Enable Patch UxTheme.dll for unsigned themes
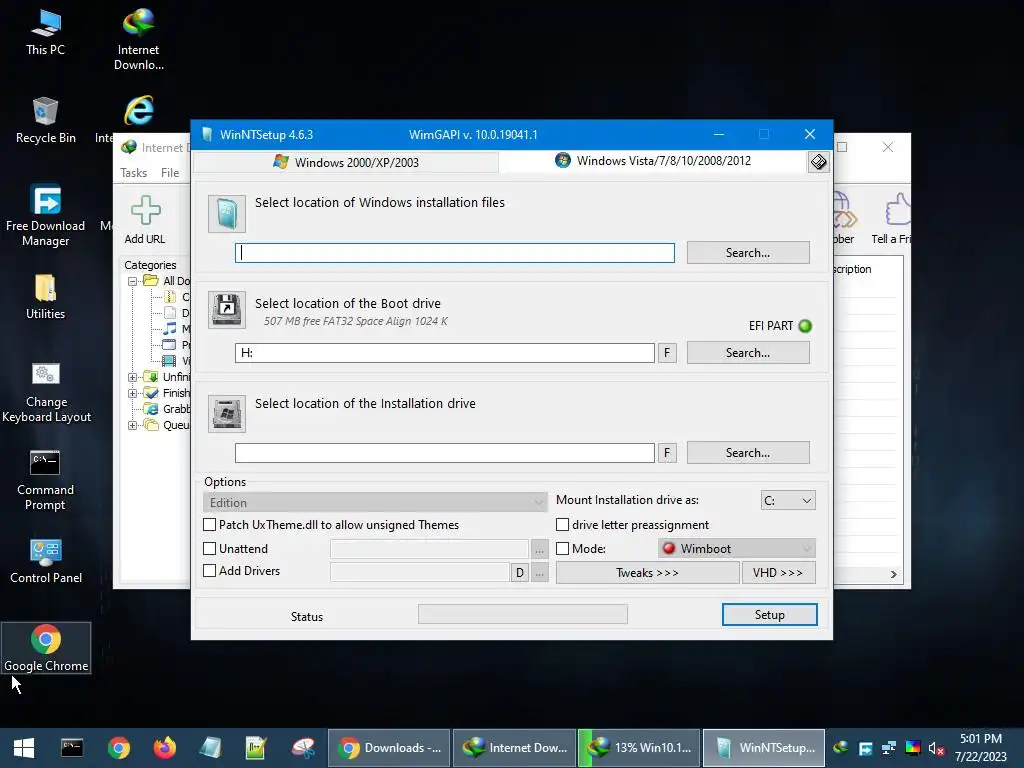 (210, 524)
